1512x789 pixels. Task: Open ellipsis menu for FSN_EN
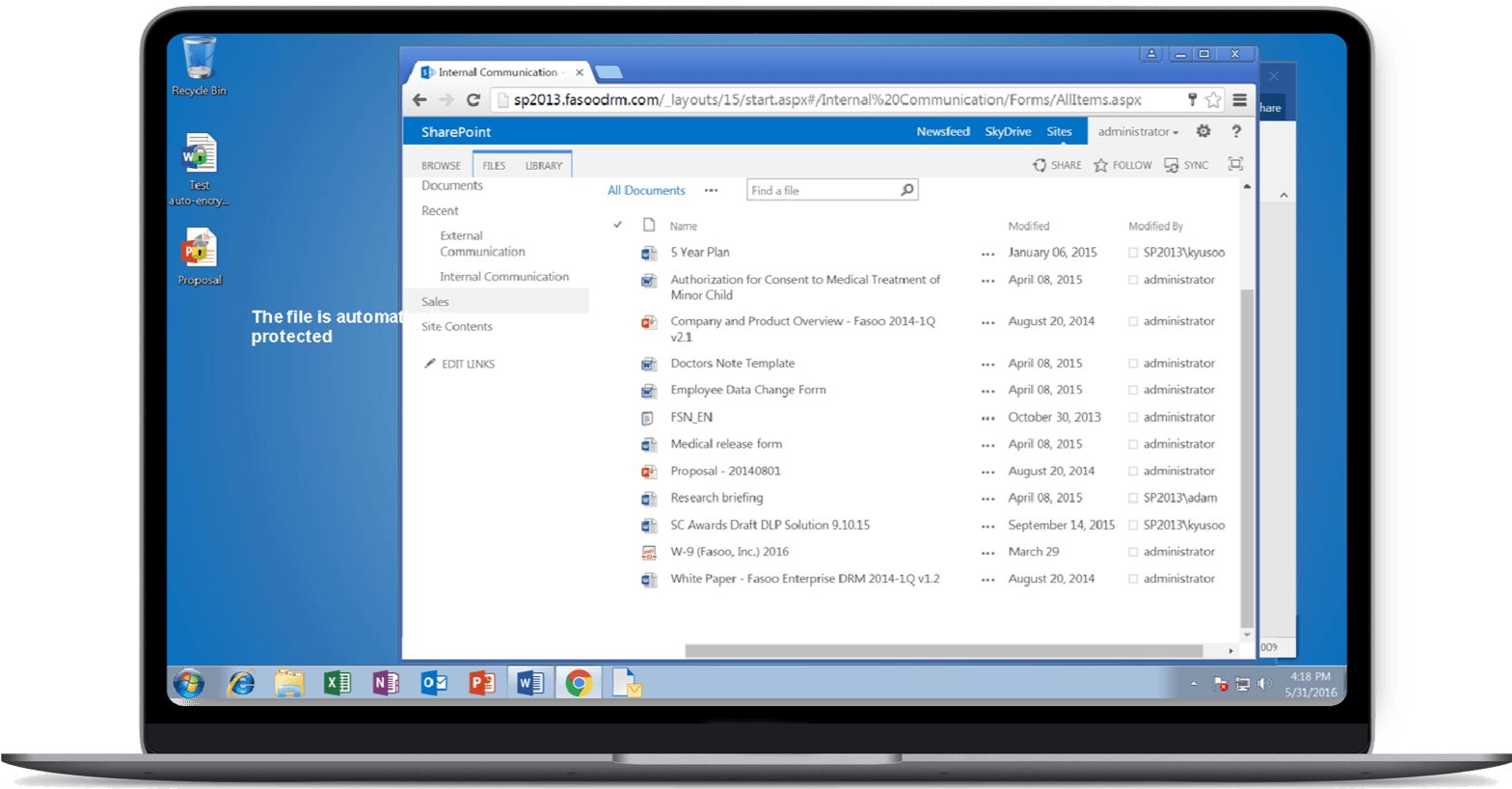[x=987, y=420]
